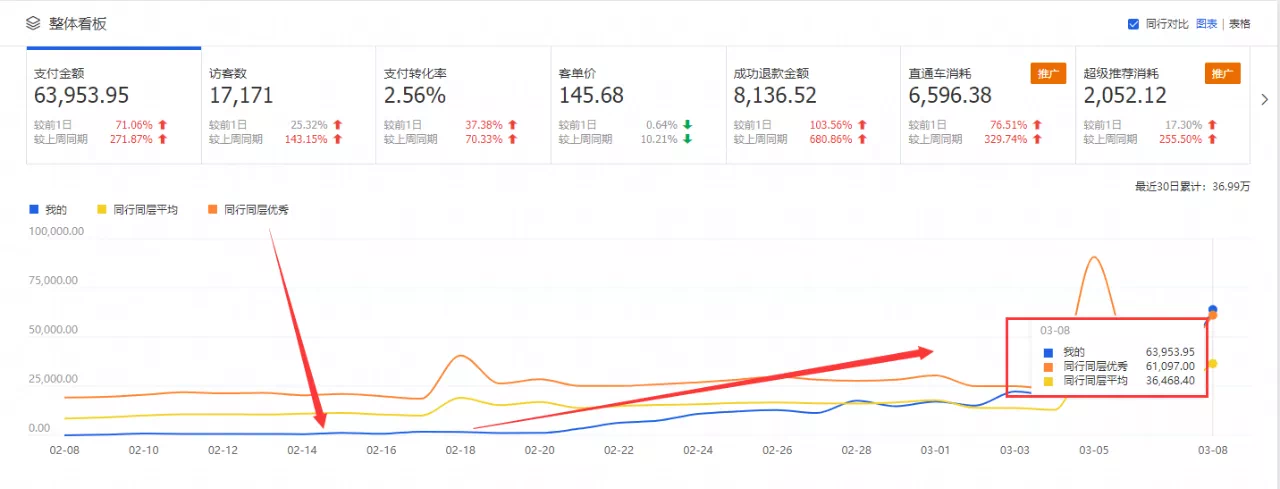The width and height of the screenshot is (1280, 489).
Task: Click the 02-08 x-axis date label
Action: tap(65, 451)
